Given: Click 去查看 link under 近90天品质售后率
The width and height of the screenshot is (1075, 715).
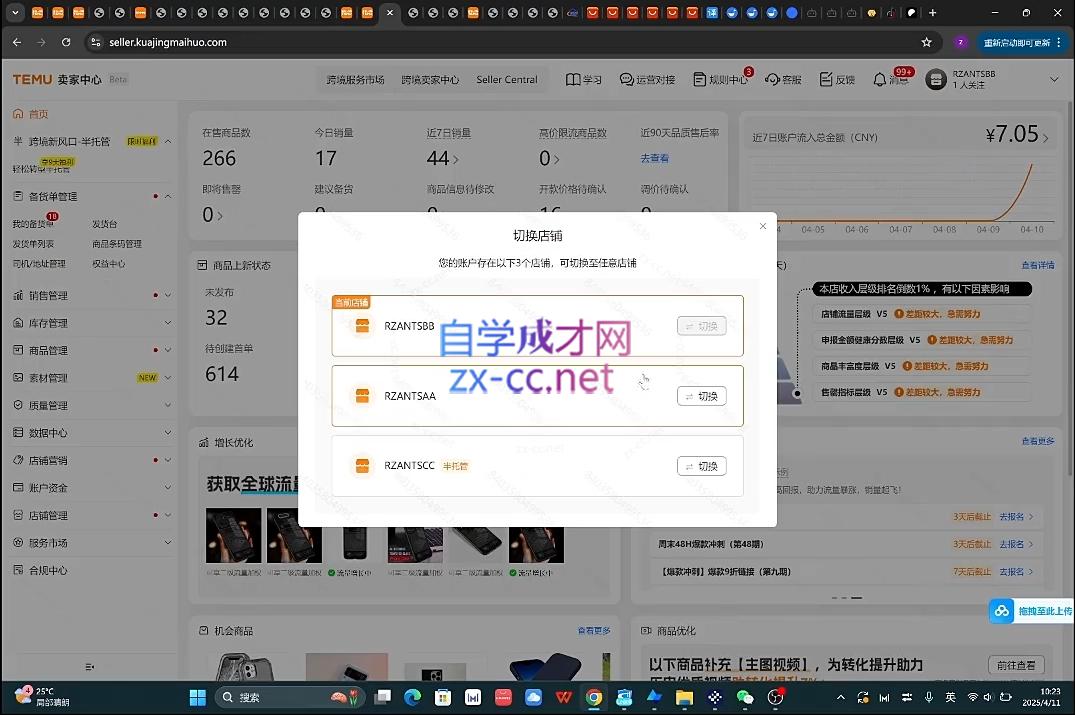Looking at the screenshot, I should coord(654,158).
